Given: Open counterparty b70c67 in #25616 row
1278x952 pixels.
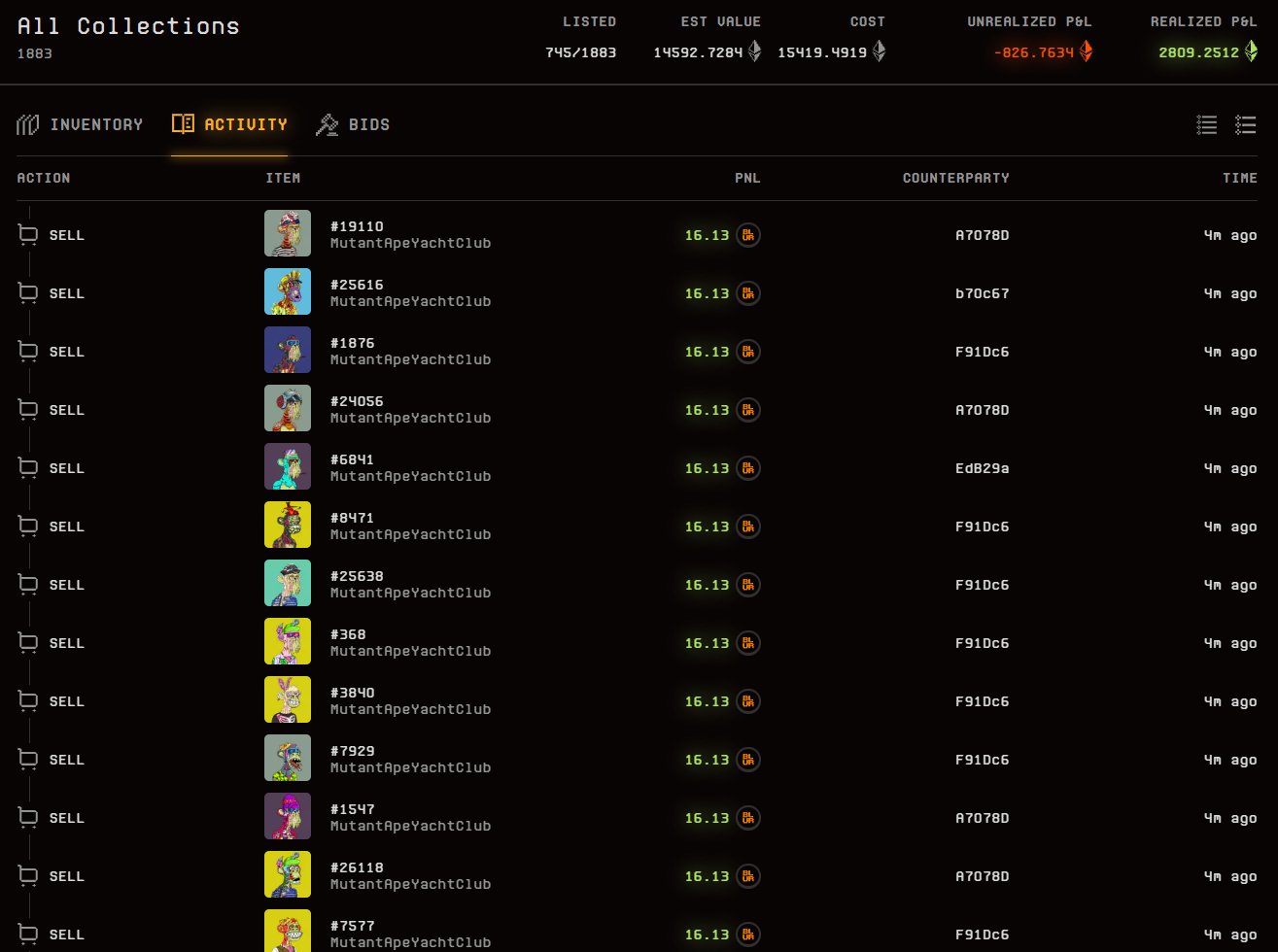Looking at the screenshot, I should (983, 293).
